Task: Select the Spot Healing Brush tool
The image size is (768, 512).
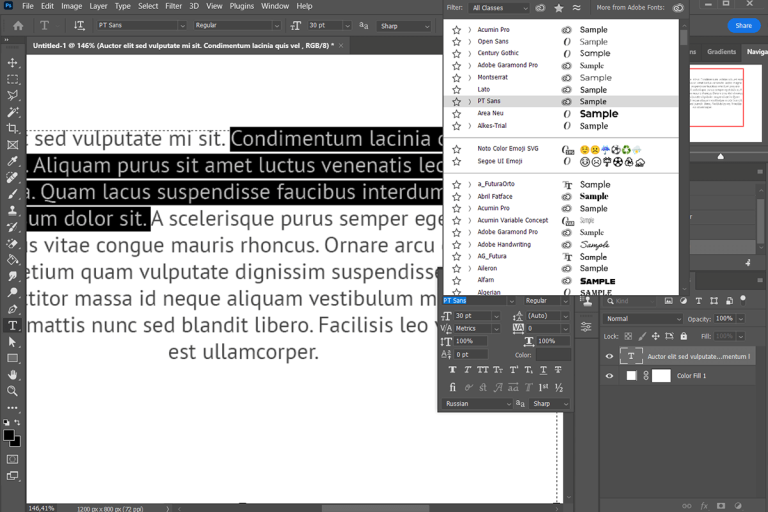Action: [13, 177]
